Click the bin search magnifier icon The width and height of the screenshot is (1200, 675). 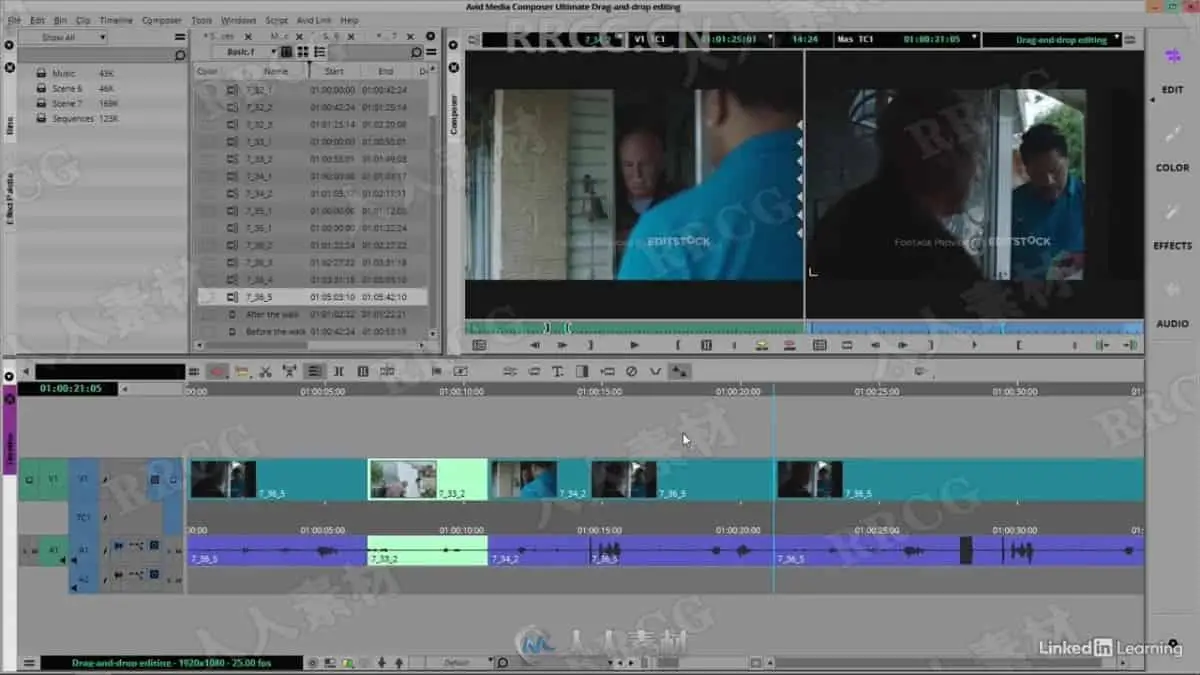tap(417, 52)
